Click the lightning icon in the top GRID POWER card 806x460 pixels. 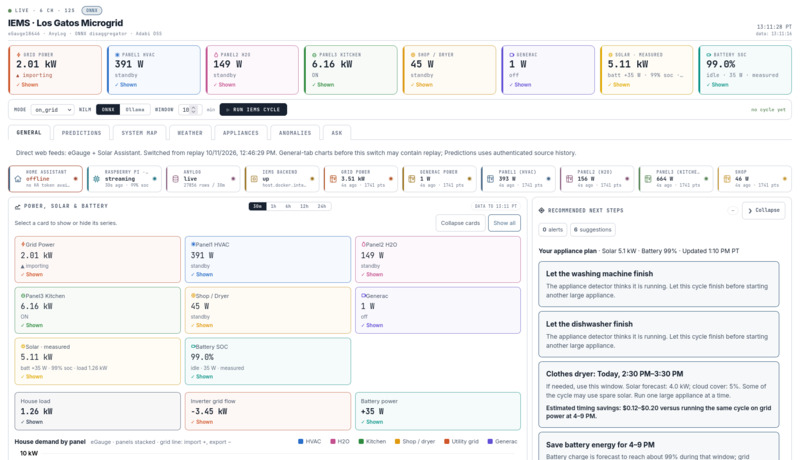[x=19, y=54]
